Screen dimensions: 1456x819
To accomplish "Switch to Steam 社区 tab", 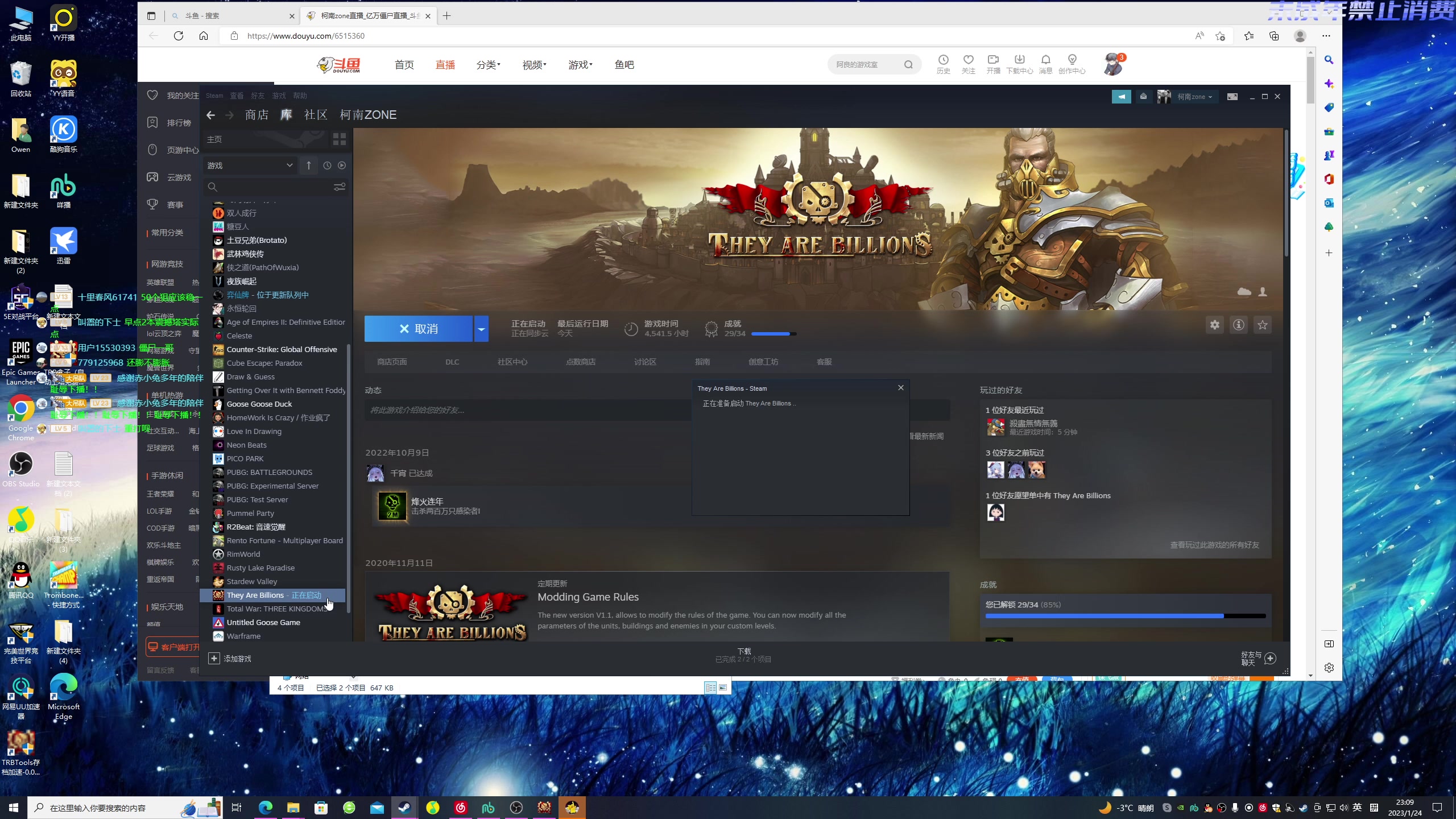I will coord(316,115).
